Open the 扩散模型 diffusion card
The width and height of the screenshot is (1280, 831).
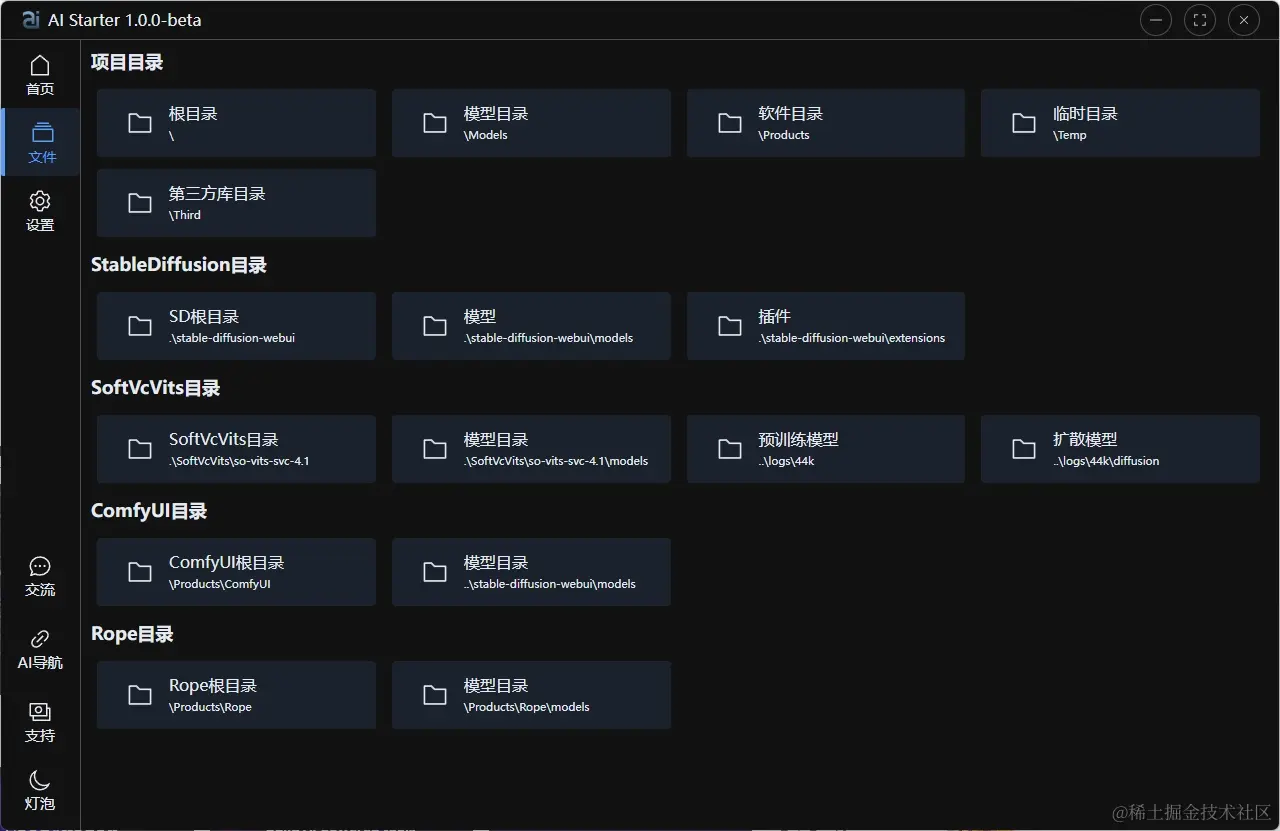1120,449
